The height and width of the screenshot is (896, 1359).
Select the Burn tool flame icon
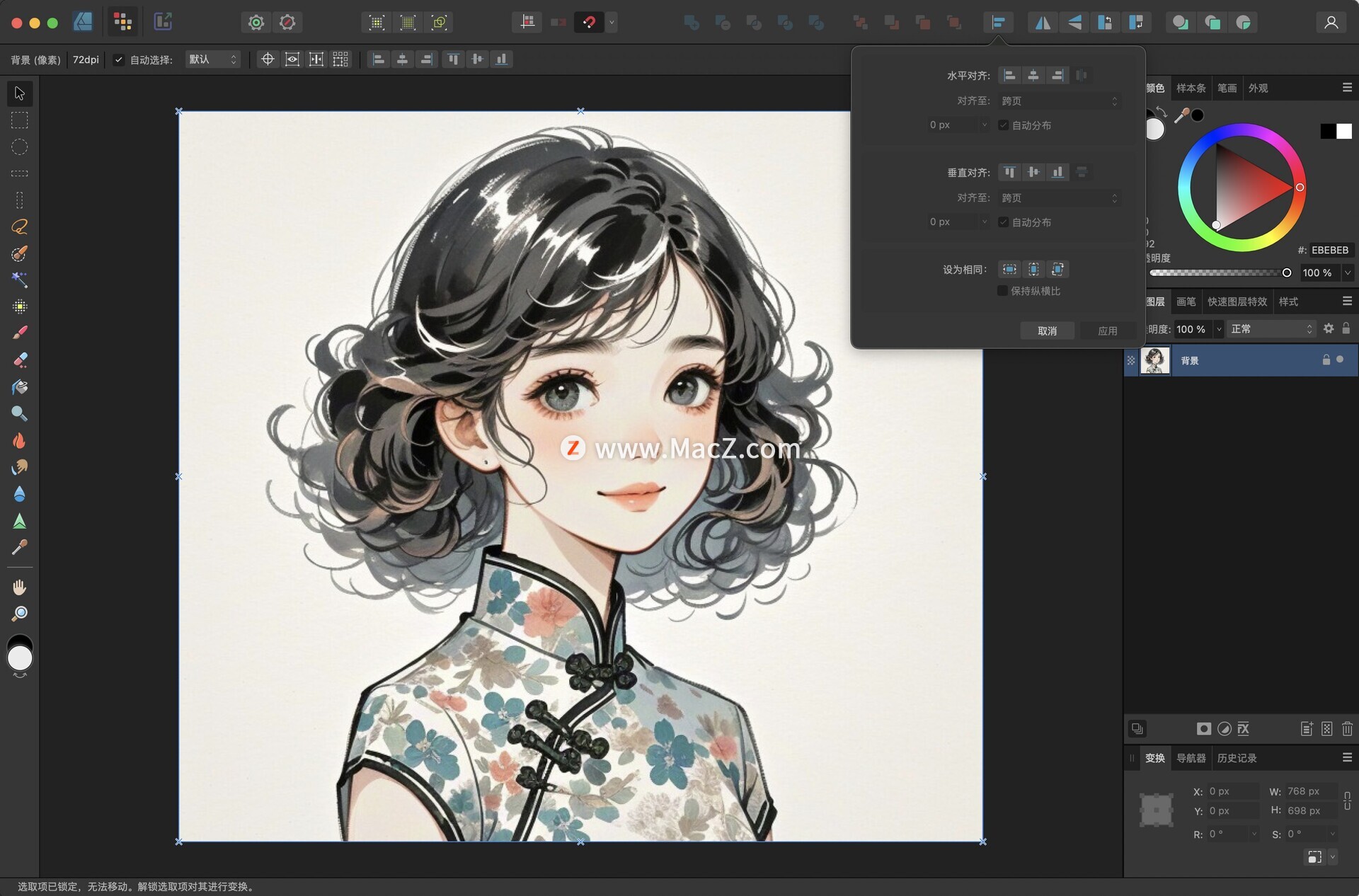pyautogui.click(x=19, y=440)
